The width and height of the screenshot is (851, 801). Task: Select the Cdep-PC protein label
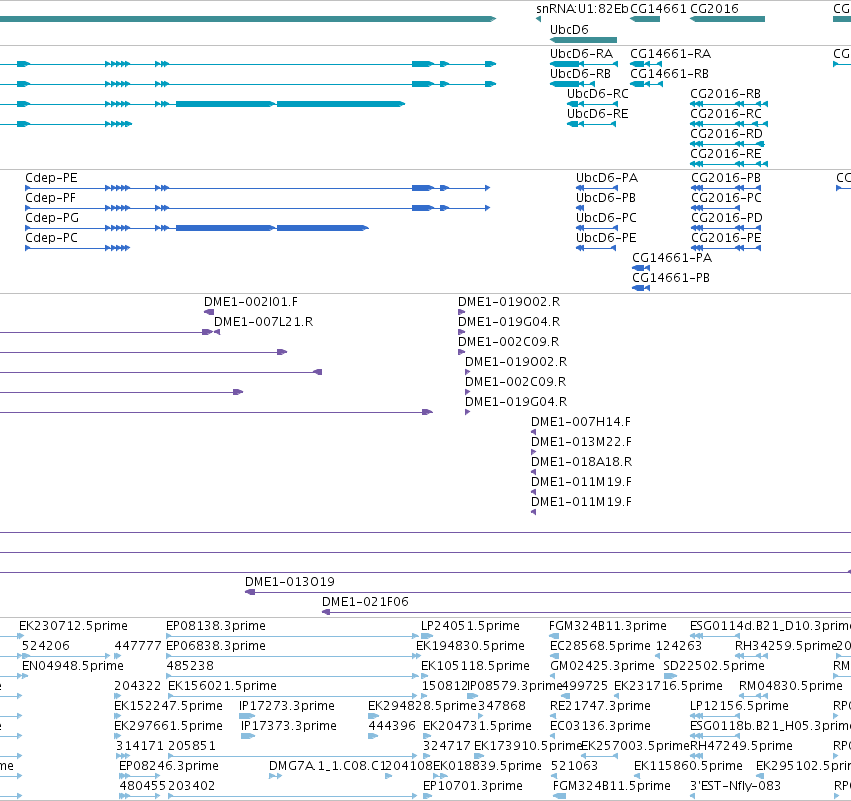[52, 238]
